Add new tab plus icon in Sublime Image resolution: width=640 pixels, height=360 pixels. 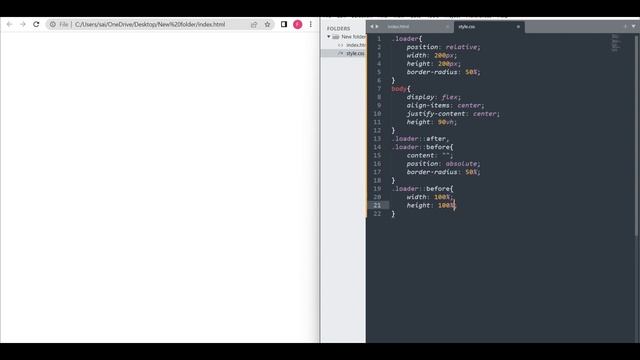[x=625, y=27]
